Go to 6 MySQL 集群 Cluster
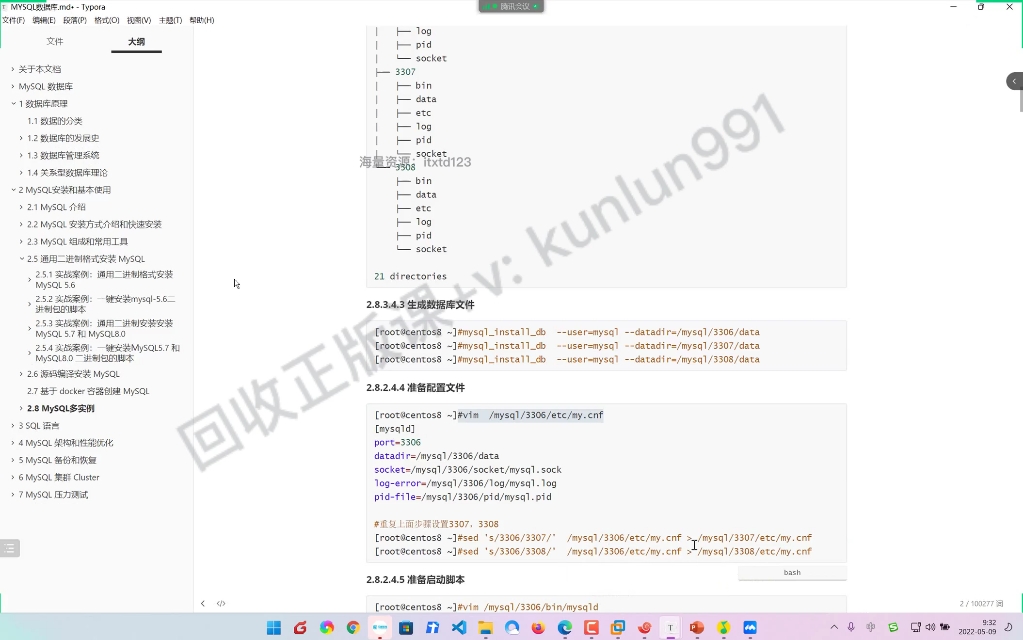The height and width of the screenshot is (640, 1023). tap(59, 478)
